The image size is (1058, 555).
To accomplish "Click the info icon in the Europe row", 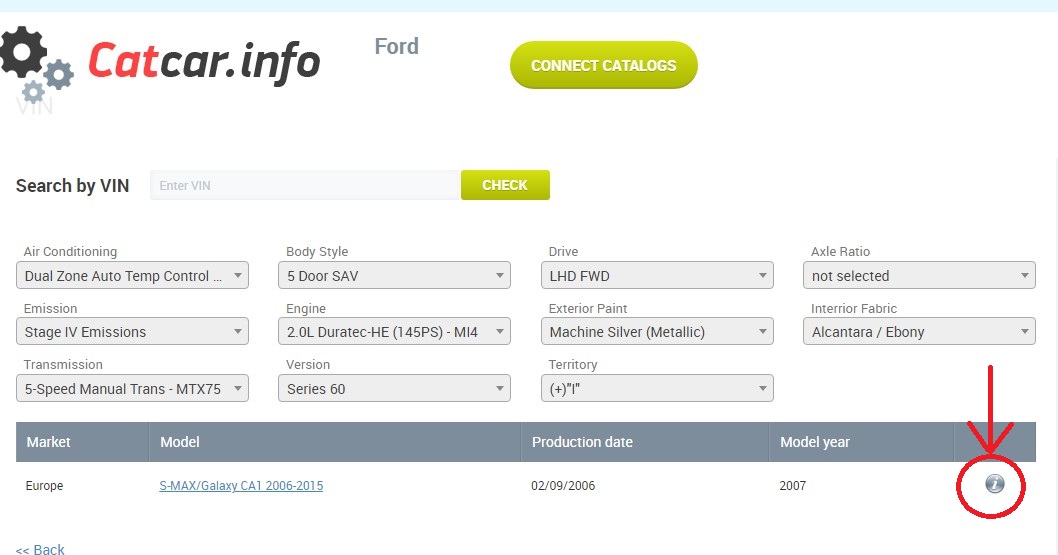I will pyautogui.click(x=994, y=485).
